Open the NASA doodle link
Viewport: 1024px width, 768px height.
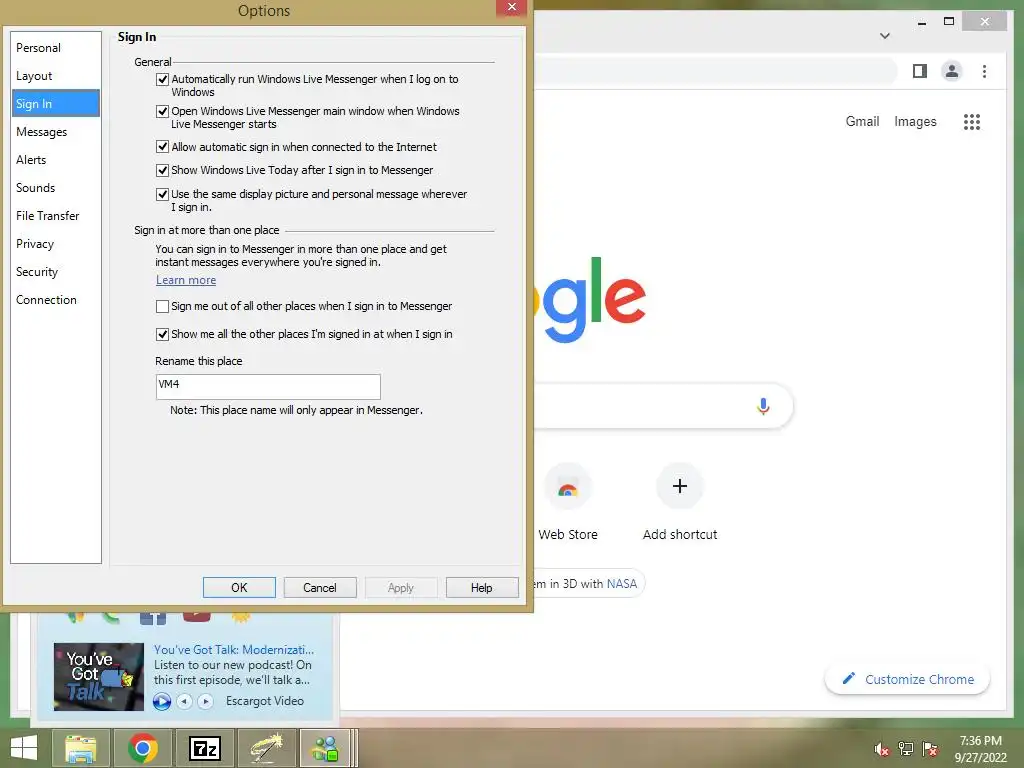pyautogui.click(x=621, y=584)
